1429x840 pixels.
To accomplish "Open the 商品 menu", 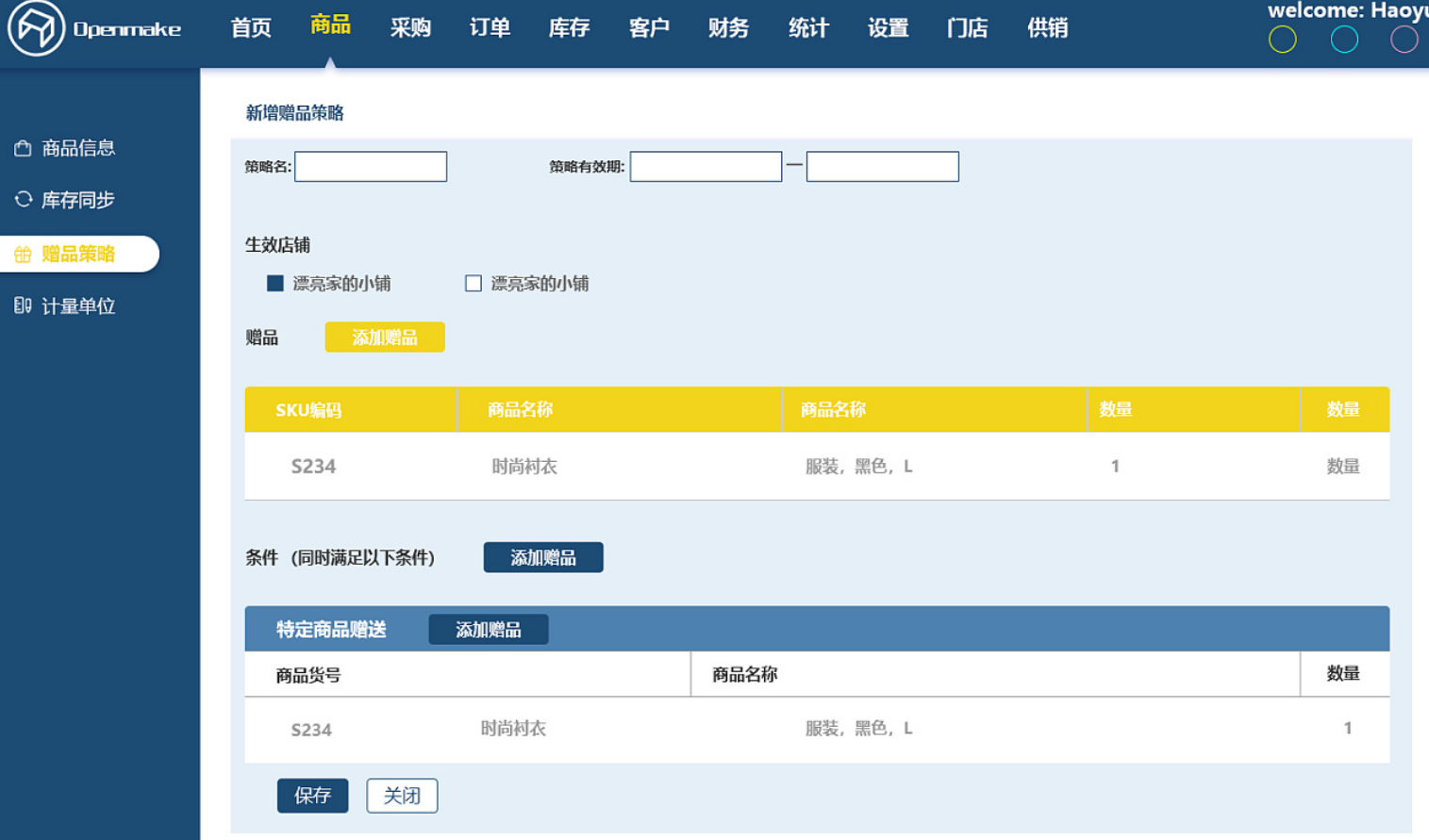I will (330, 25).
